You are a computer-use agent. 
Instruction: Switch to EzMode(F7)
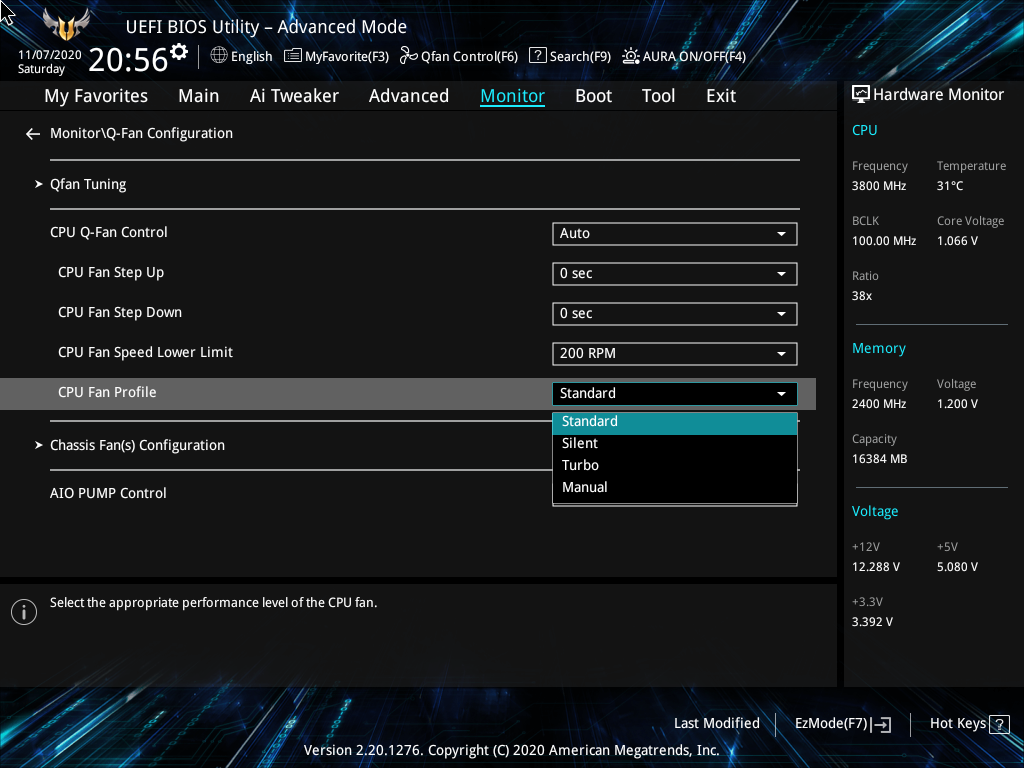[842, 724]
